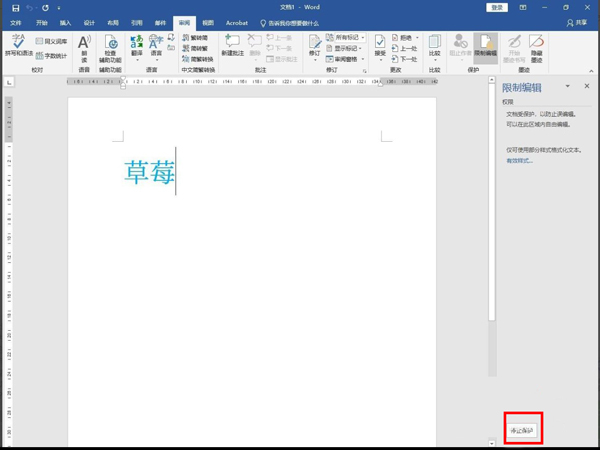
Task: Click the 字数统计 word count icon
Action: (x=57, y=56)
